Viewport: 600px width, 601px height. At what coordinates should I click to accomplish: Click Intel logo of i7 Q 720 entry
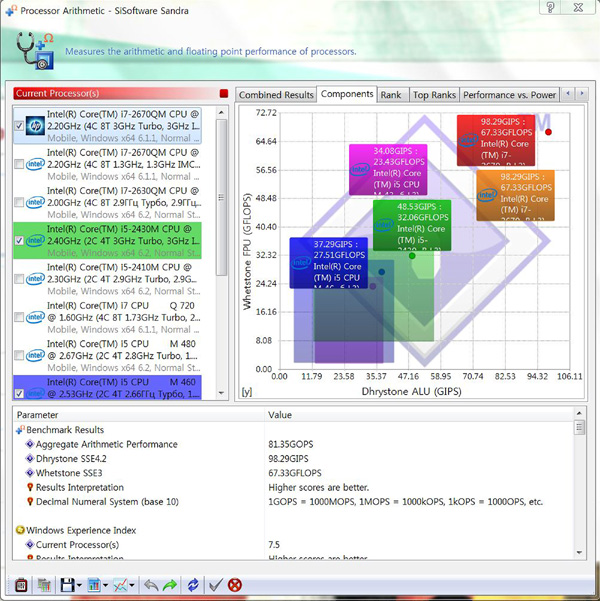coord(35,317)
